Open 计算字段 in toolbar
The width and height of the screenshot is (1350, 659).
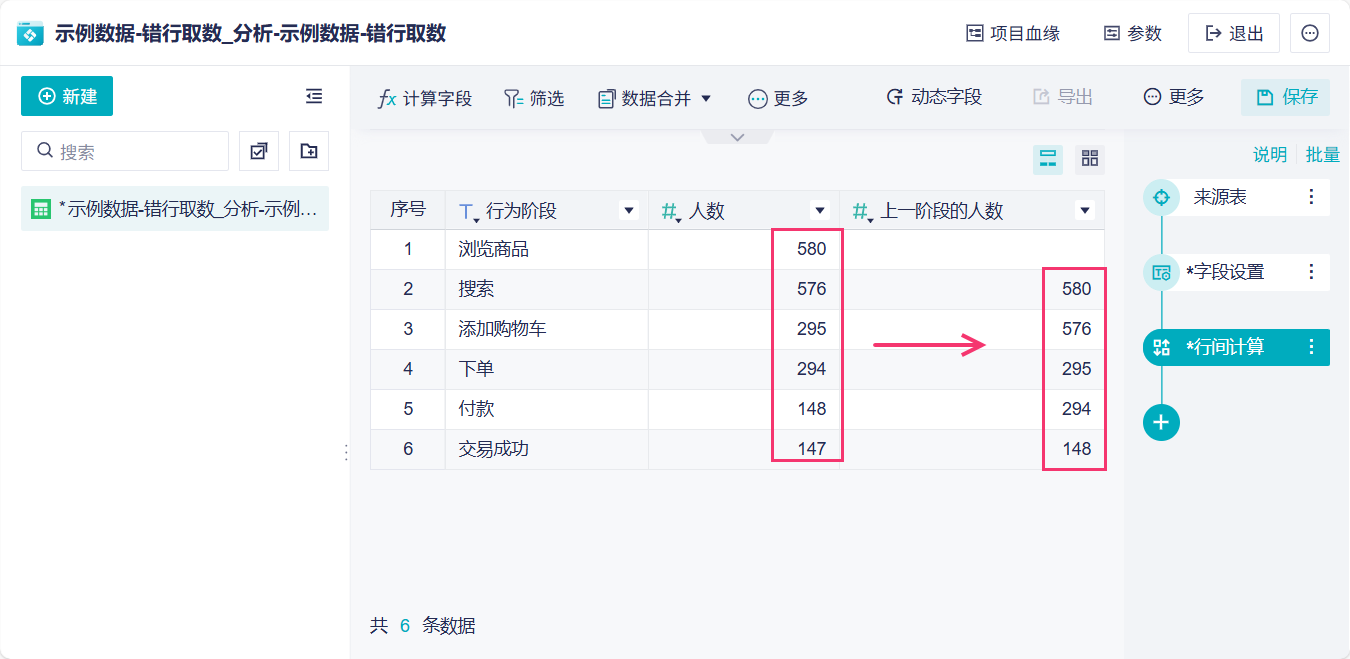425,98
